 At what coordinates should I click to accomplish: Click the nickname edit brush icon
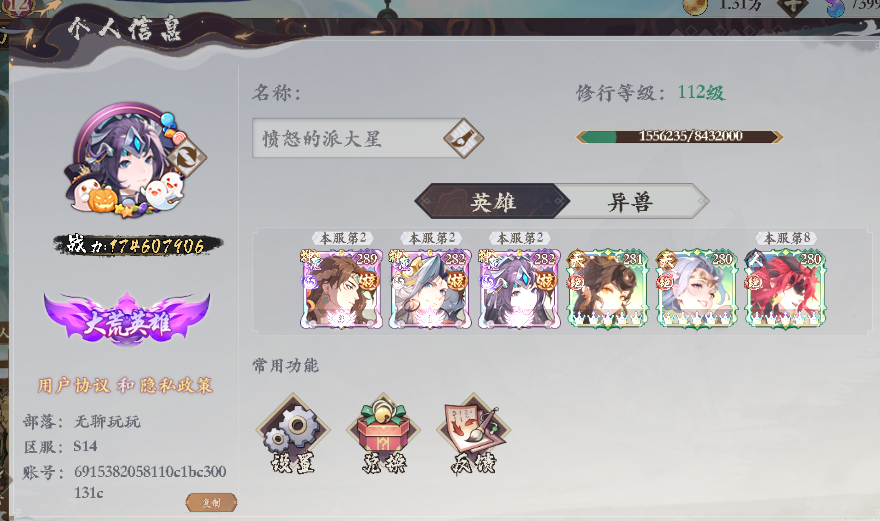pos(464,138)
